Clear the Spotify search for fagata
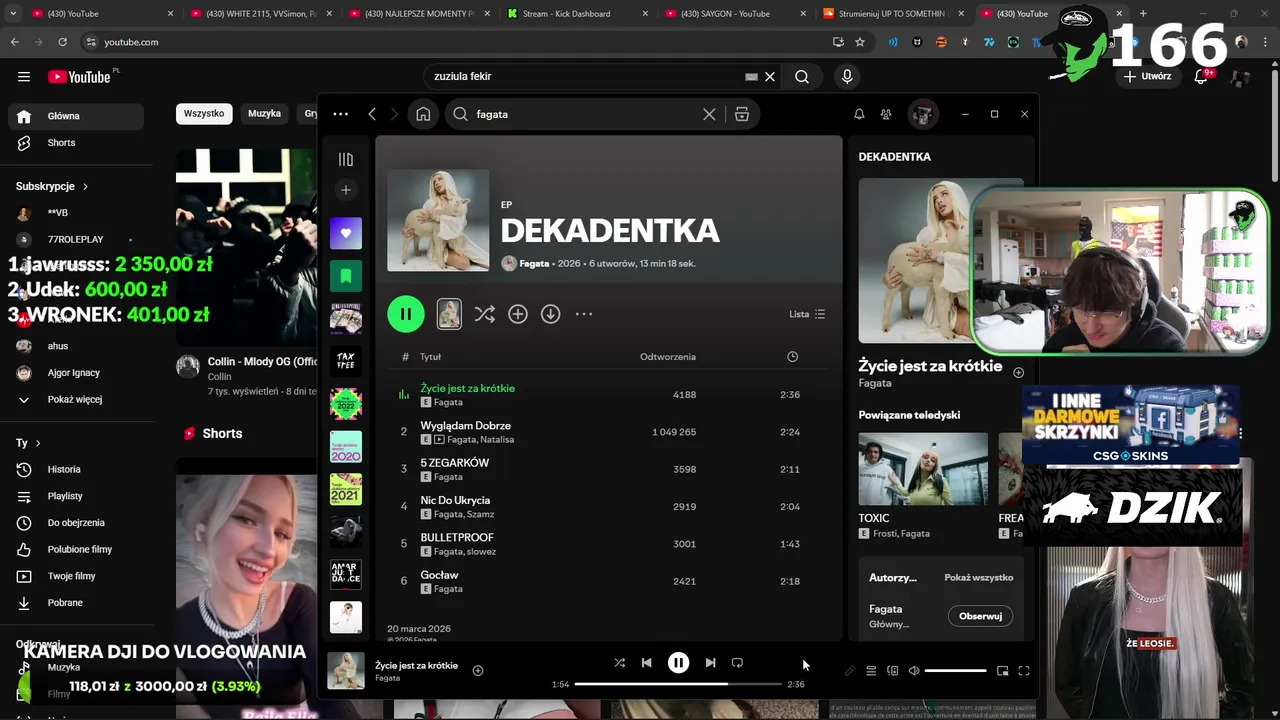Image resolution: width=1280 pixels, height=720 pixels. click(x=709, y=114)
